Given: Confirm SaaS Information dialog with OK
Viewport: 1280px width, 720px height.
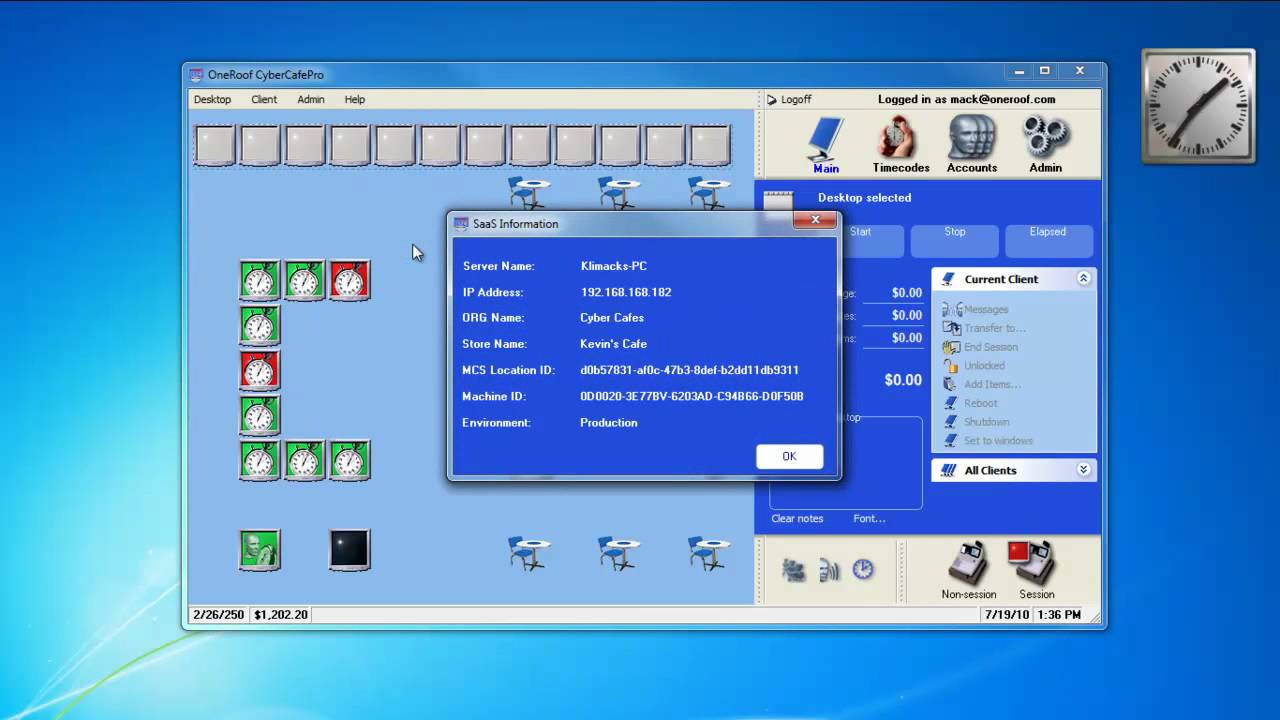Looking at the screenshot, I should point(789,456).
